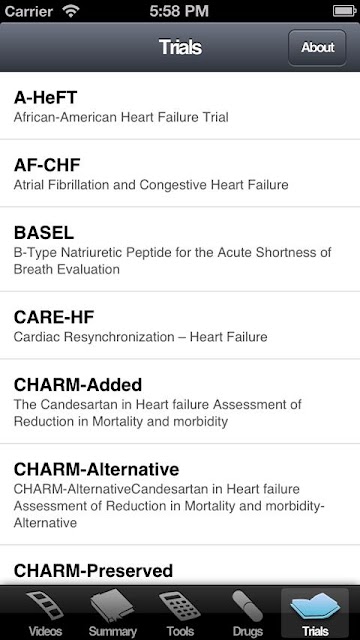Tap the Trials open book icon
Screen dimensions: 360x640
315,606
